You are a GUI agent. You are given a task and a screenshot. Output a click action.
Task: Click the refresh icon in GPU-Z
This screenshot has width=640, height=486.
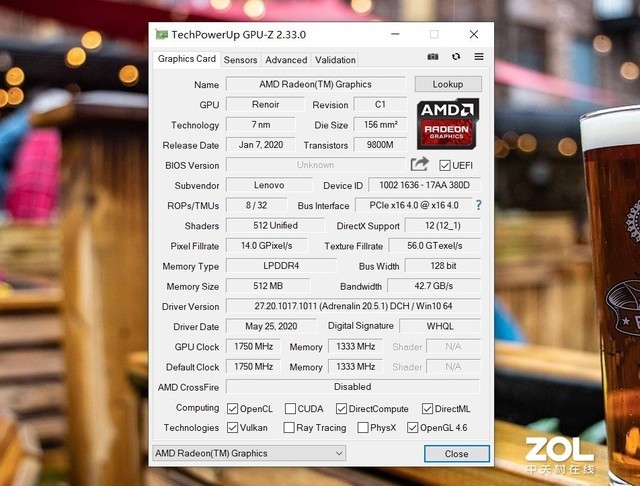pyautogui.click(x=456, y=57)
